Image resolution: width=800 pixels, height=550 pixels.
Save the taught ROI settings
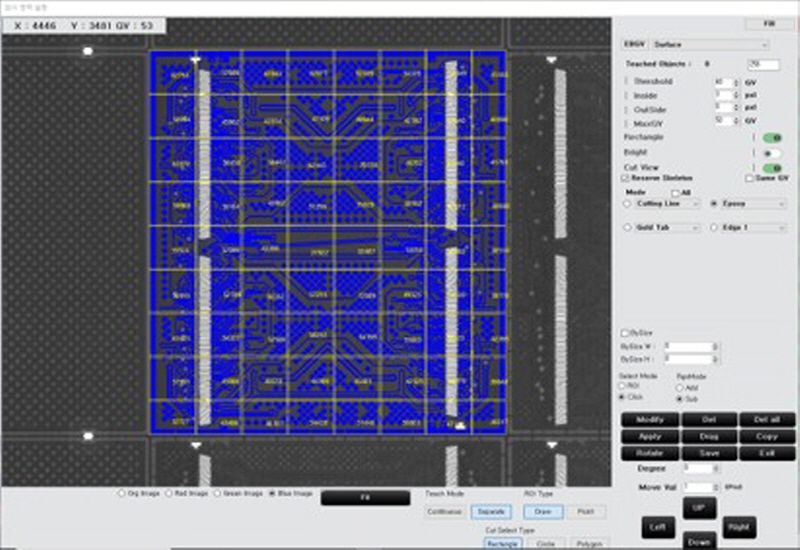708,453
